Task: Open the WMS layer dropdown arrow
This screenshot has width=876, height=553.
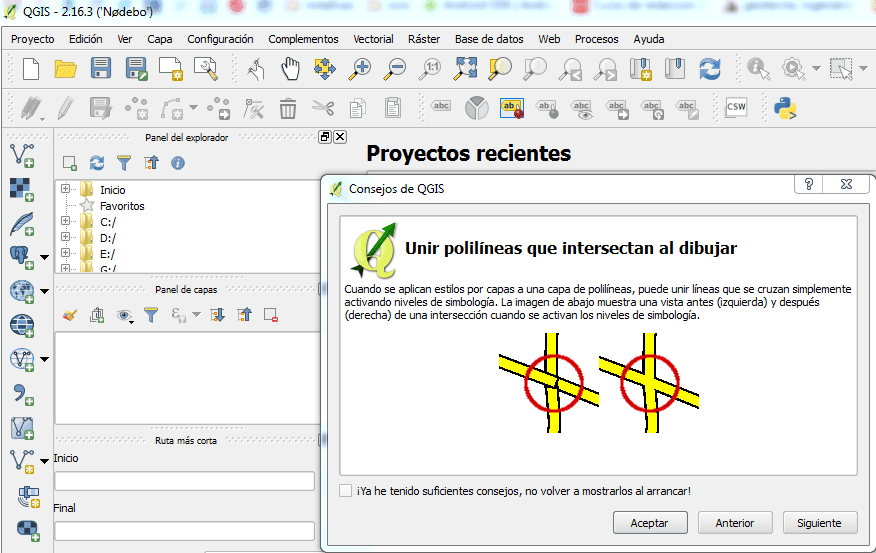Action: pyautogui.click(x=44, y=291)
